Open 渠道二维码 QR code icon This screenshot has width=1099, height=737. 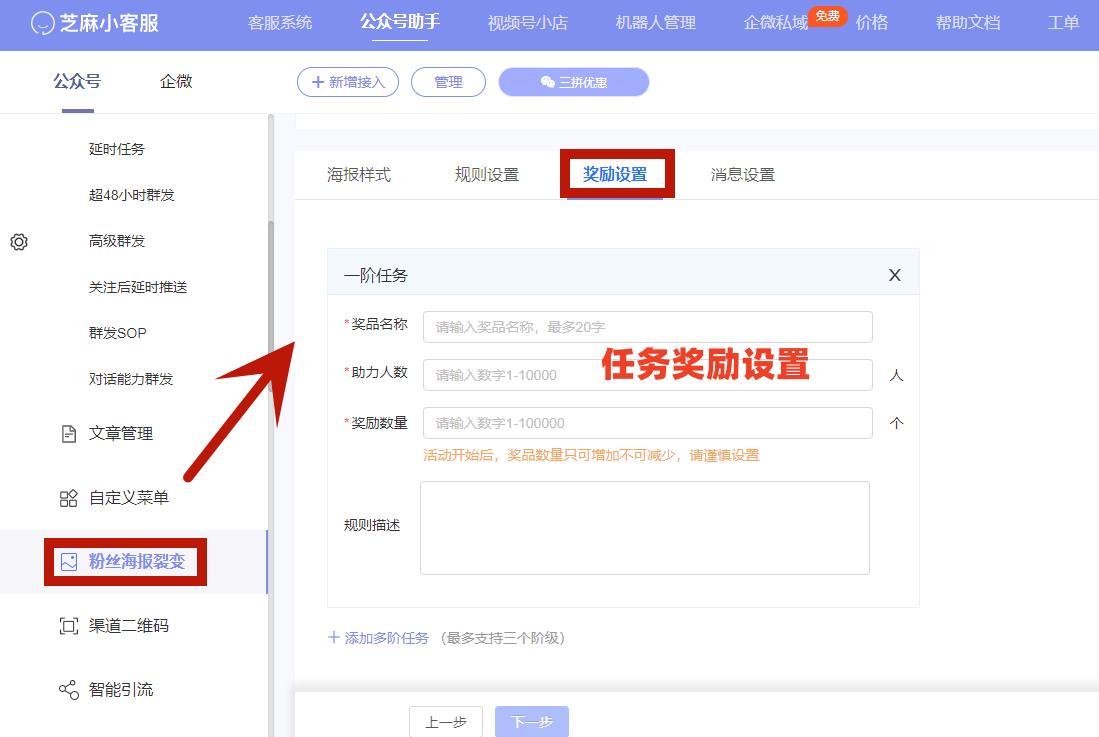68,625
